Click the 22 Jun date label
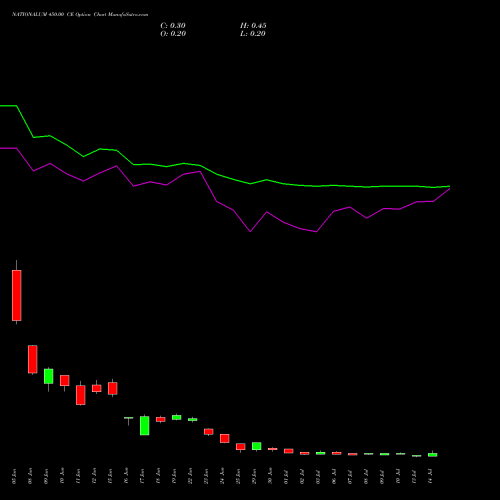 tap(190, 476)
